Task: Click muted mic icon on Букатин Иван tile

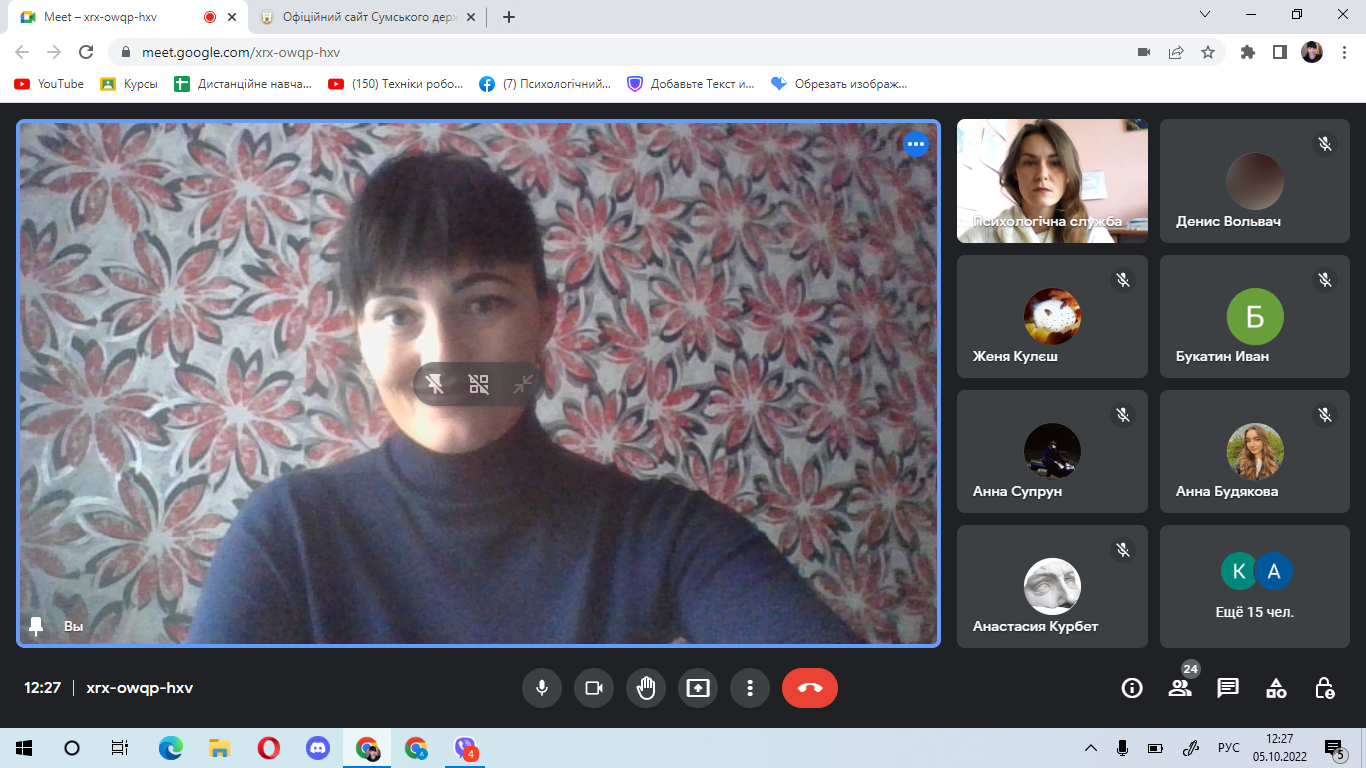Action: (1325, 279)
